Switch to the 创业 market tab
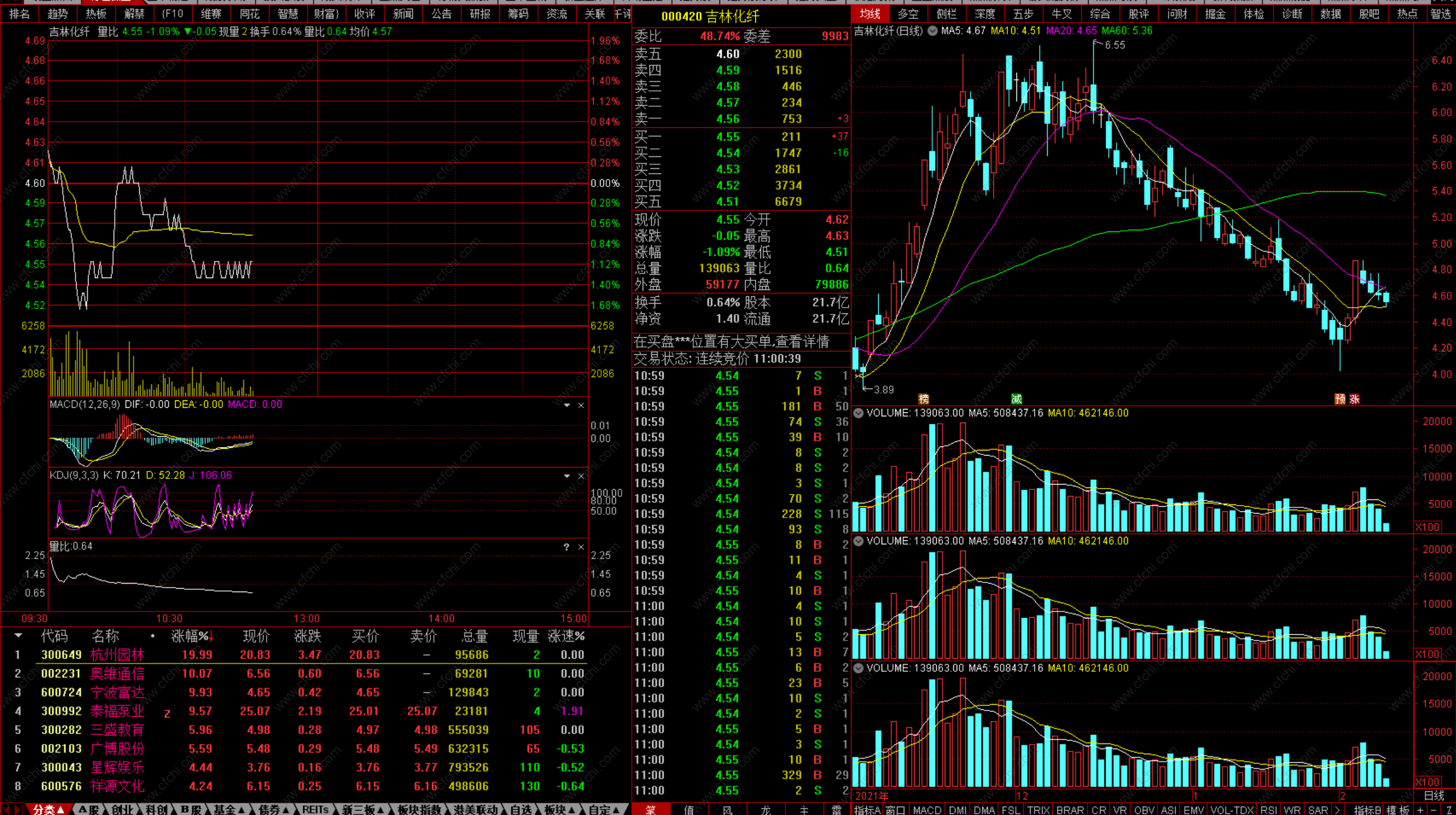Viewport: 1456px width, 815px height. (x=122, y=809)
